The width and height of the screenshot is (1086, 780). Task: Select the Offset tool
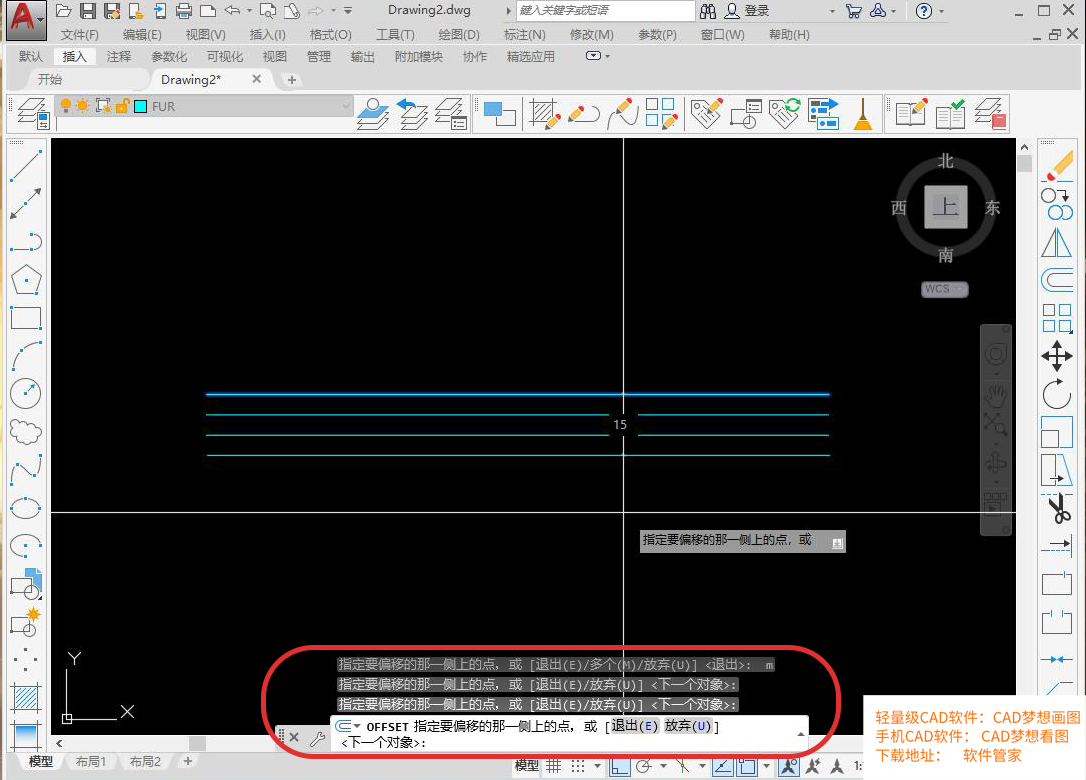tap(1057, 280)
